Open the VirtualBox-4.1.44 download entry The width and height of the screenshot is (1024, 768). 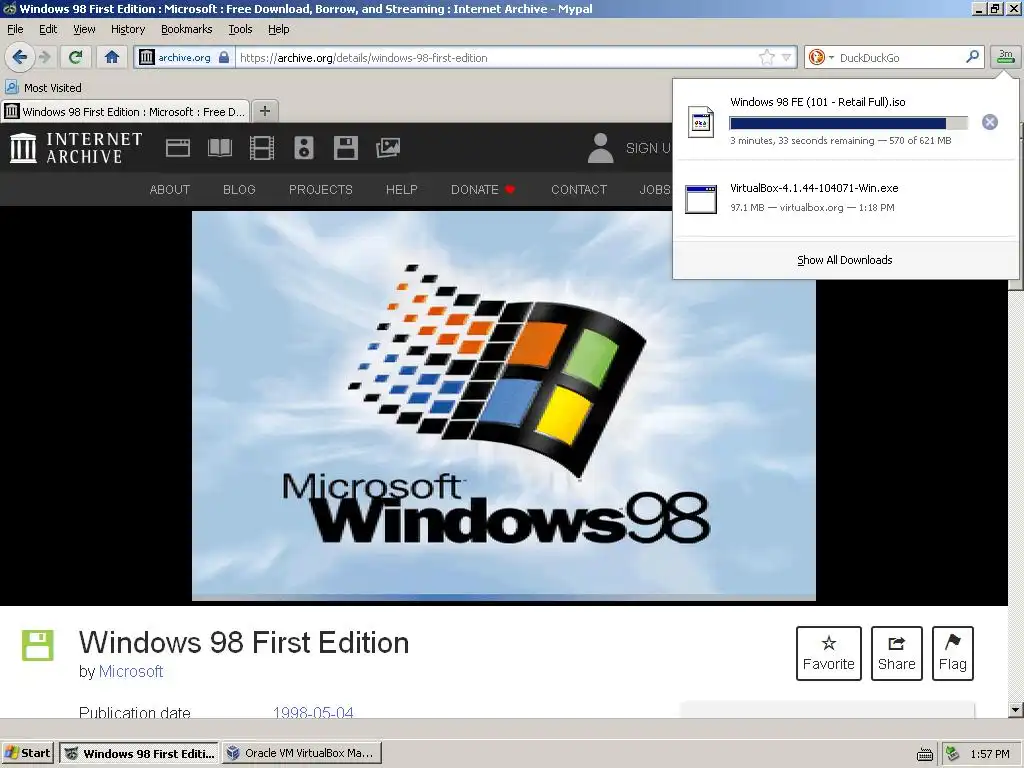tap(845, 197)
